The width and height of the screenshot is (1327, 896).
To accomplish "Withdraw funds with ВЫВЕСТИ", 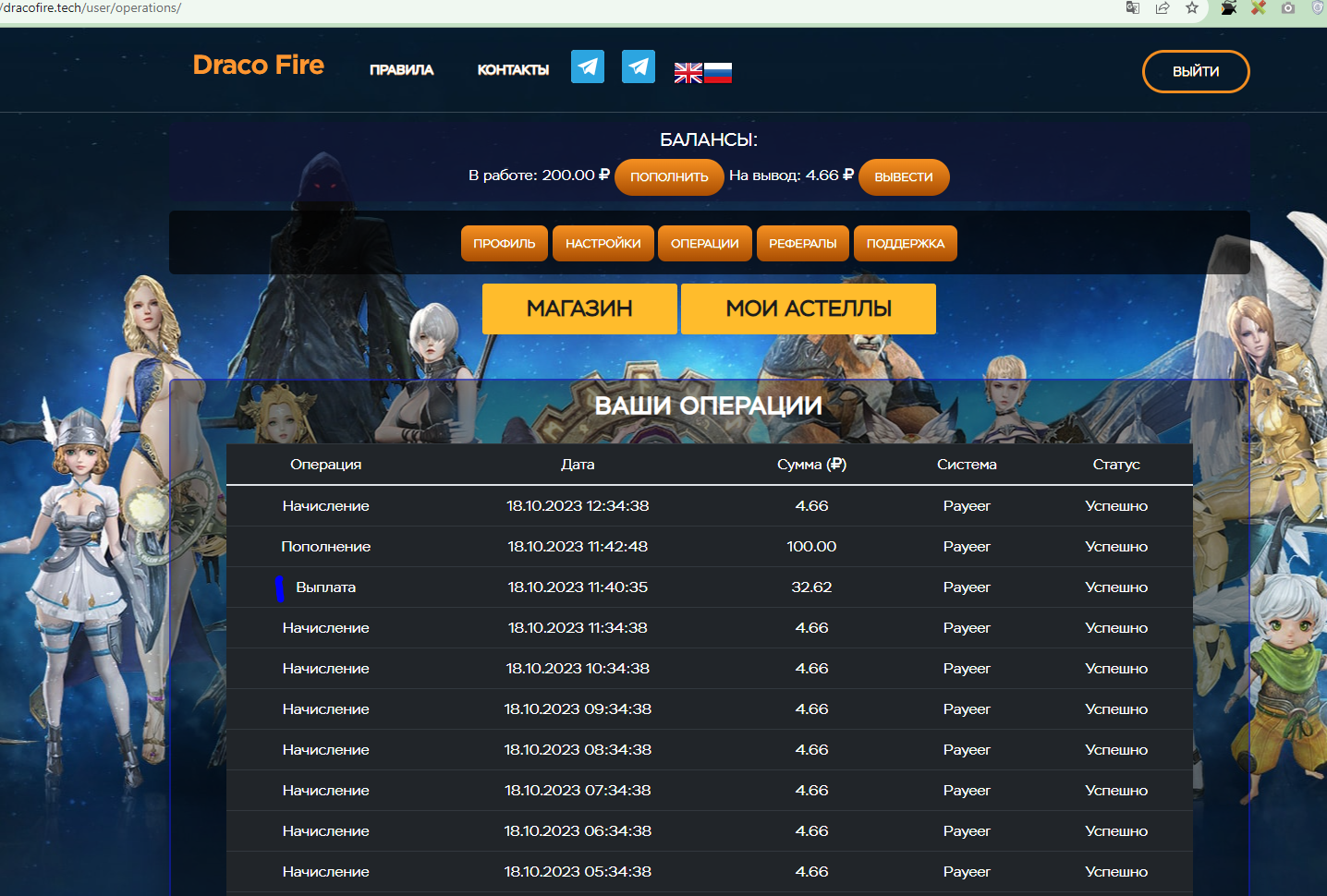I will 904,176.
